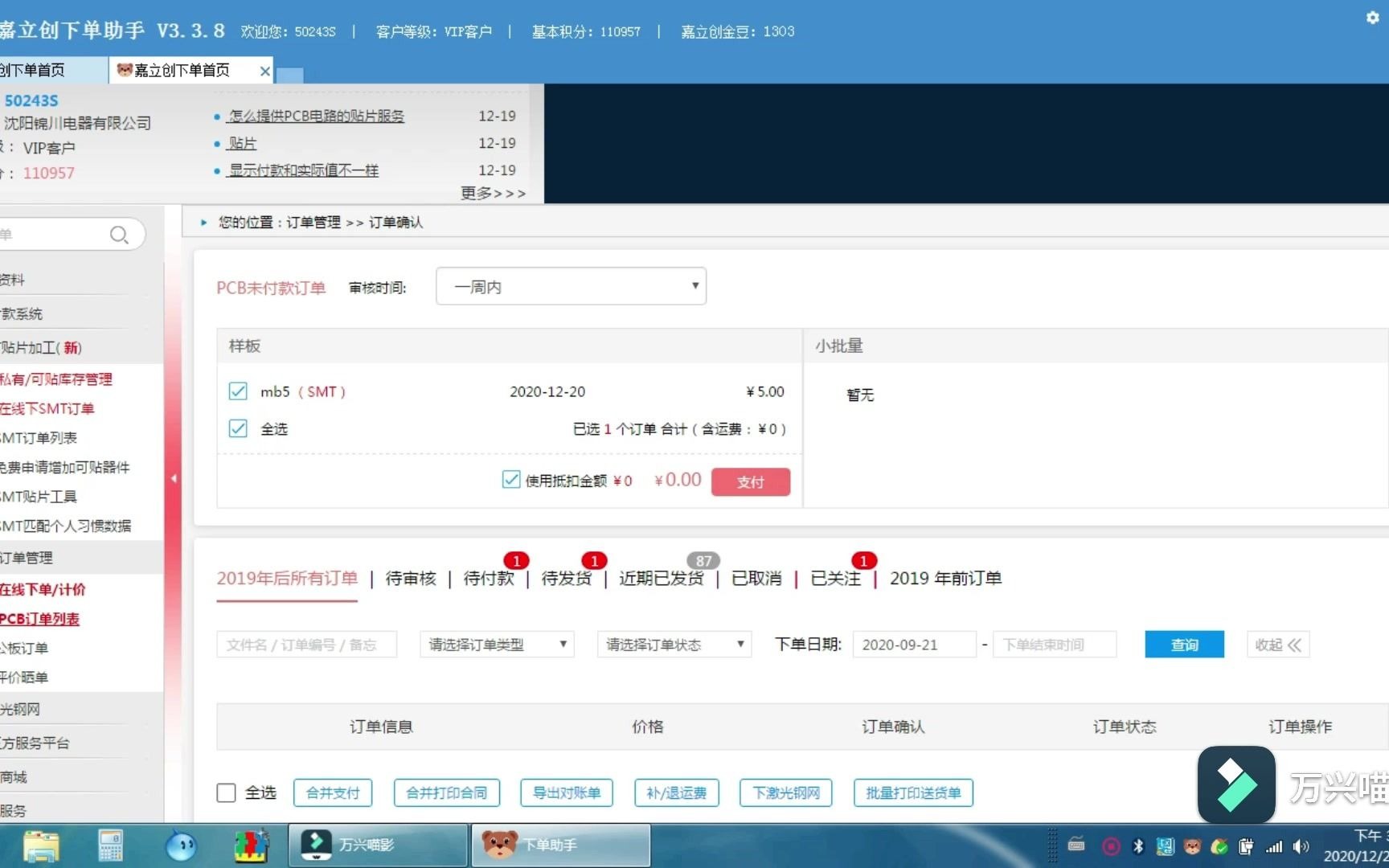Select the 待付款 tab
The image size is (1389, 868).
point(489,578)
